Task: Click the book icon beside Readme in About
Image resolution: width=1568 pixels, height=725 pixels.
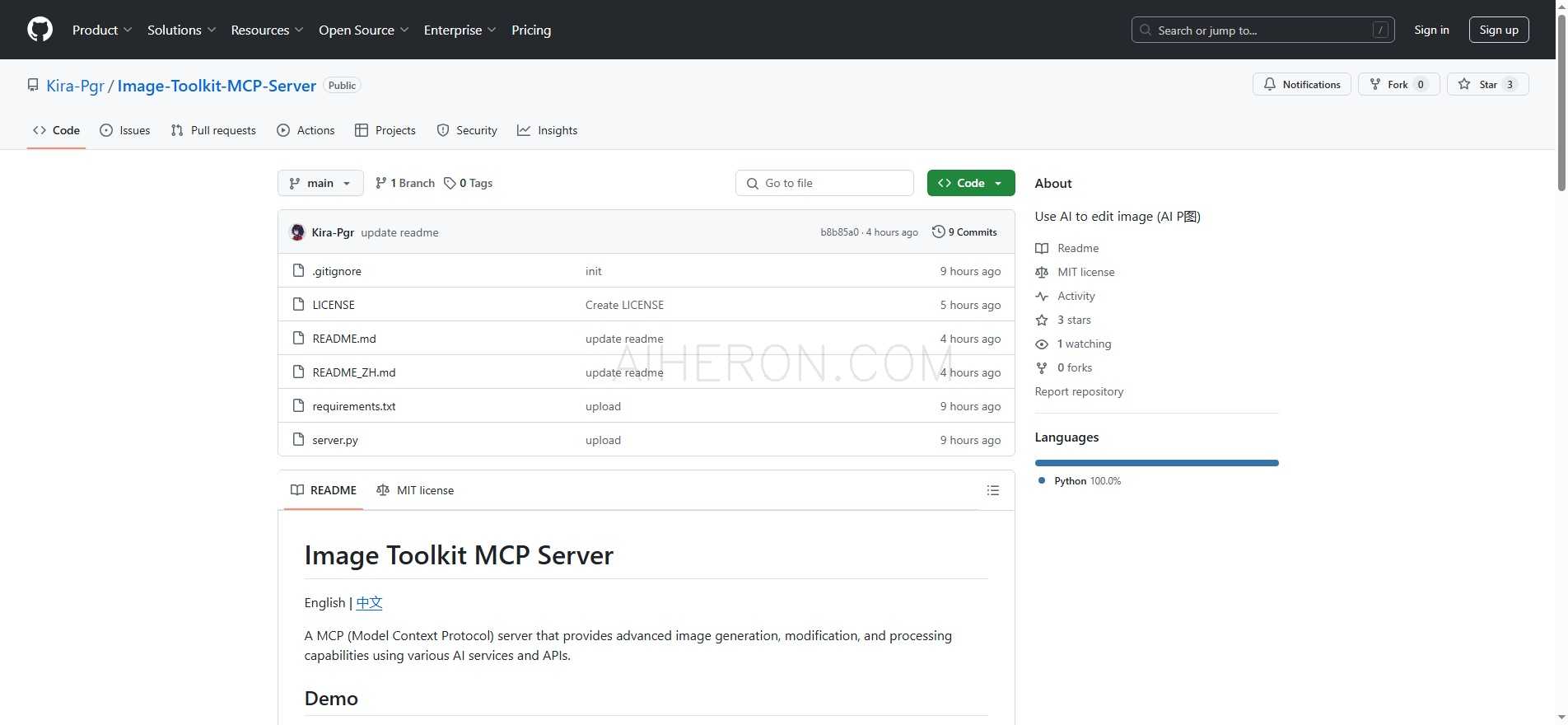Action: tap(1042, 248)
